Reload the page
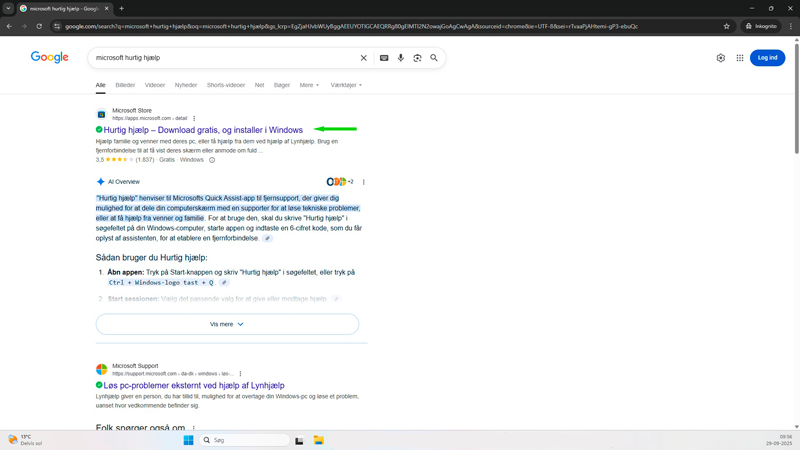800x450 pixels. (39, 26)
